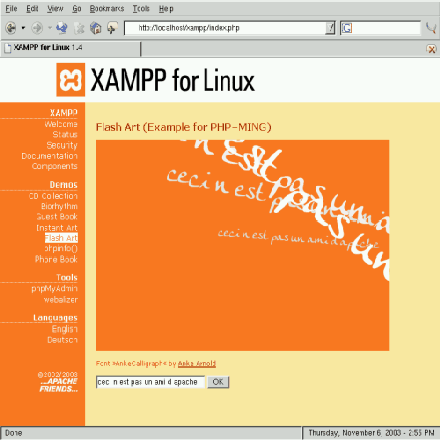
Task: Click the page icon on the tab
Action: (7, 48)
